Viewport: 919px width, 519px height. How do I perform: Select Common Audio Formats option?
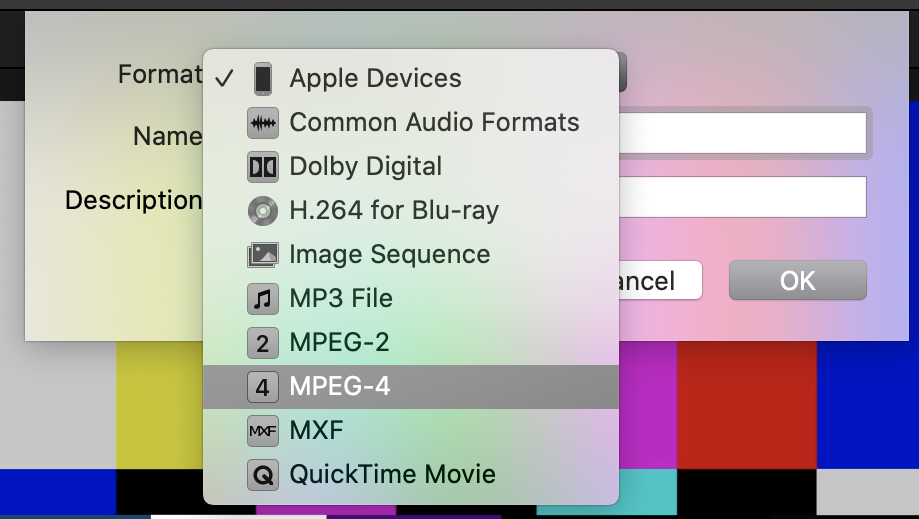pos(434,123)
